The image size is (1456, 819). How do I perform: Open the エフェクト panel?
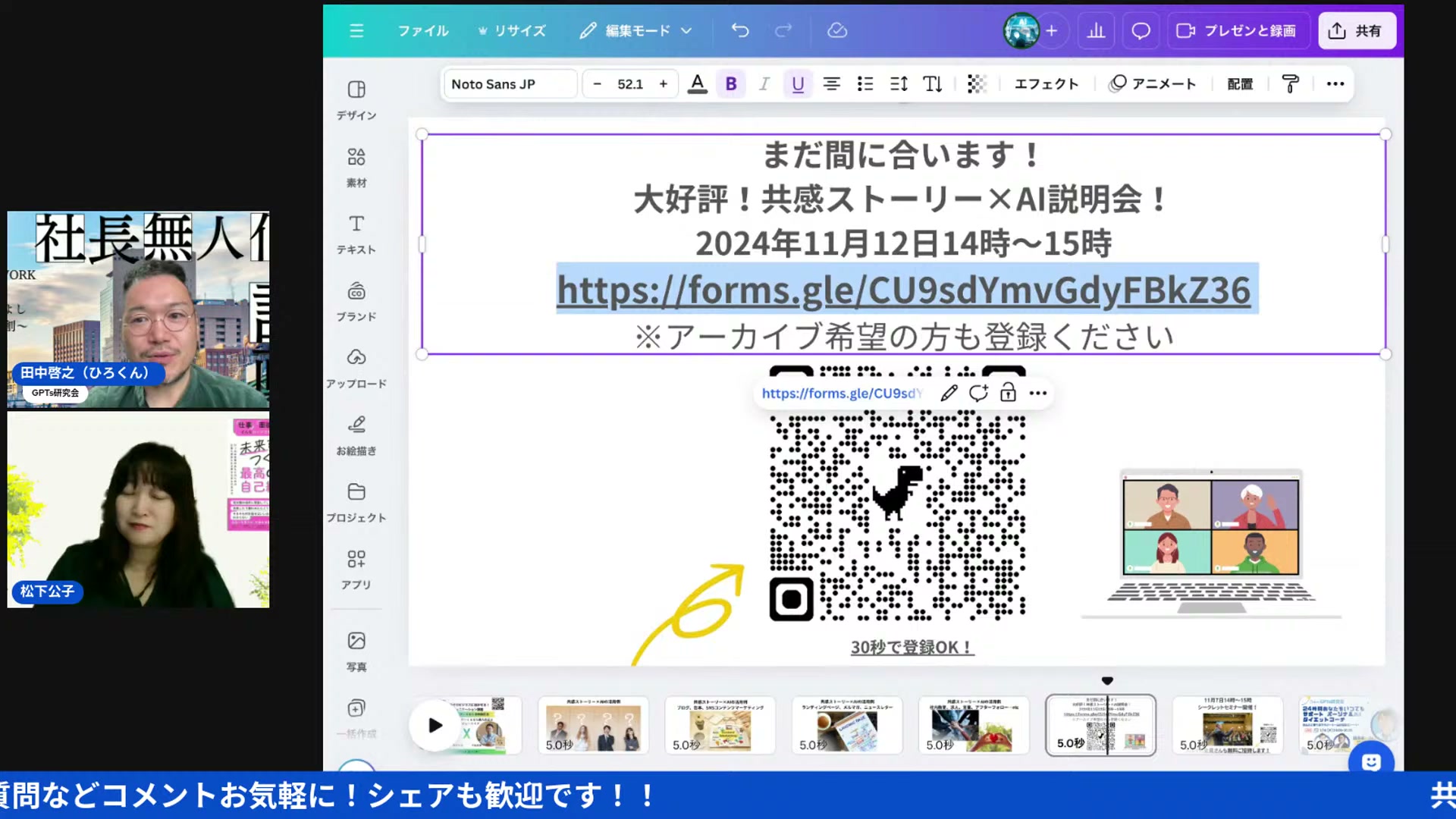coord(1046,84)
